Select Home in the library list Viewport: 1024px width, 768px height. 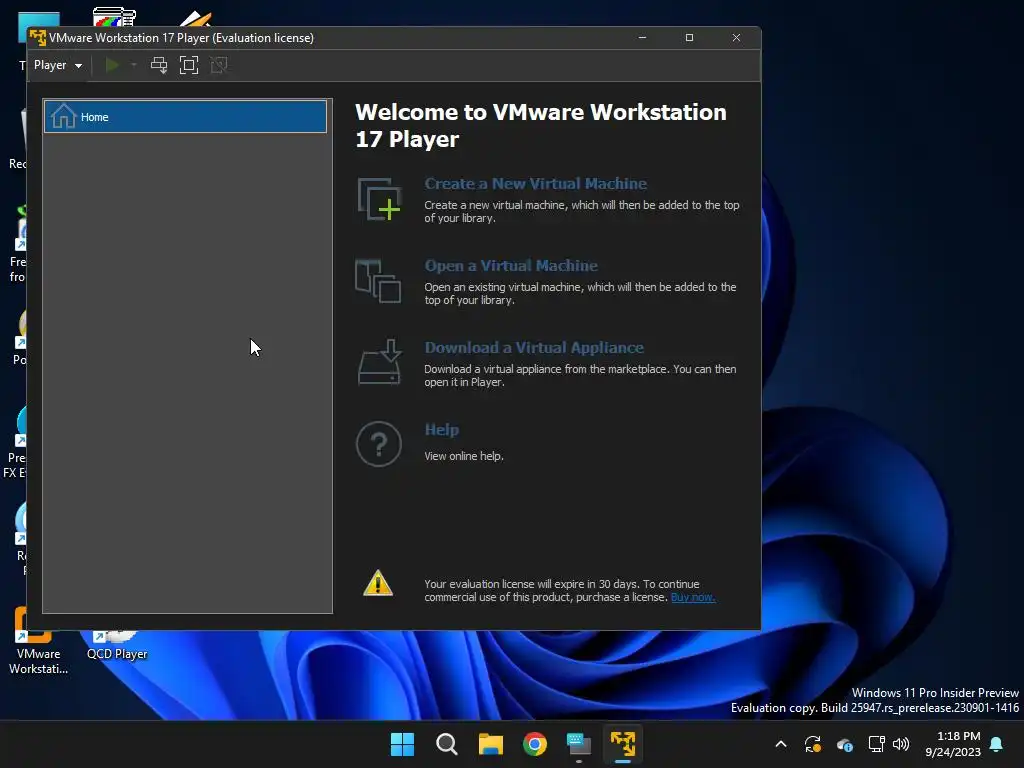[185, 117]
